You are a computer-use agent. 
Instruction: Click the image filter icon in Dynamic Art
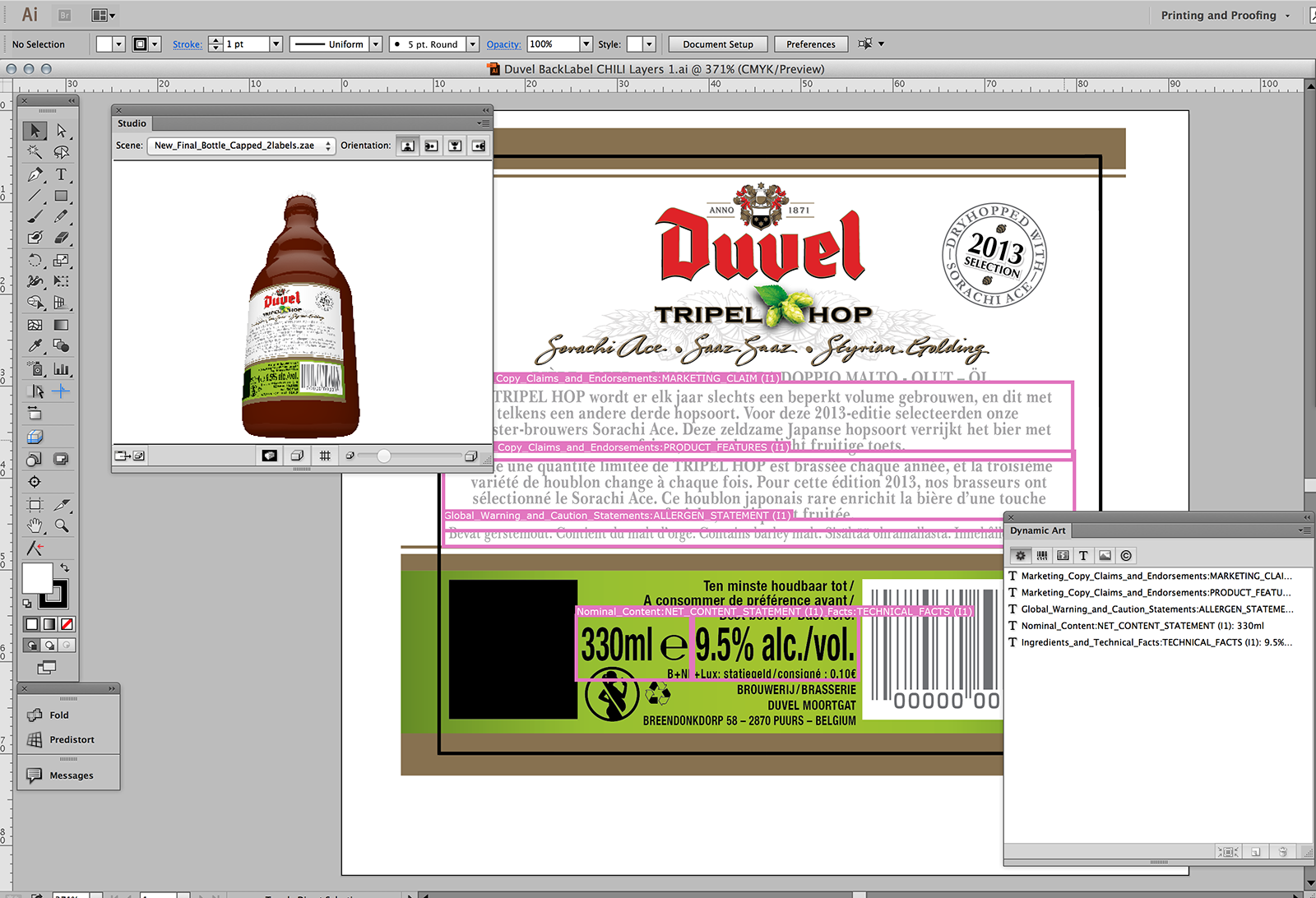point(1105,556)
